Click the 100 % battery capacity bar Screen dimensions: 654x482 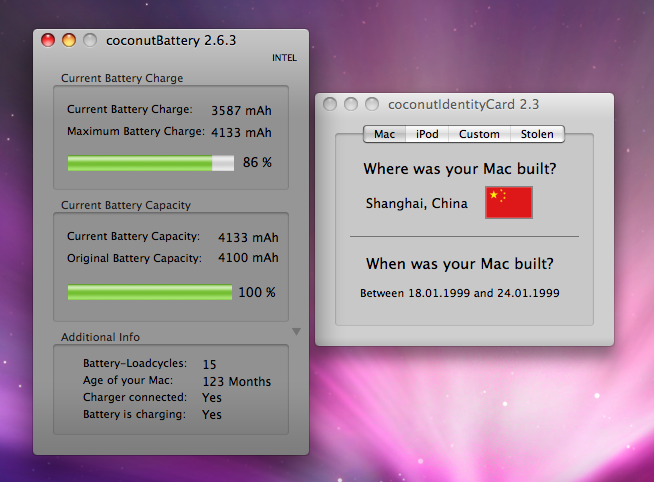point(150,292)
